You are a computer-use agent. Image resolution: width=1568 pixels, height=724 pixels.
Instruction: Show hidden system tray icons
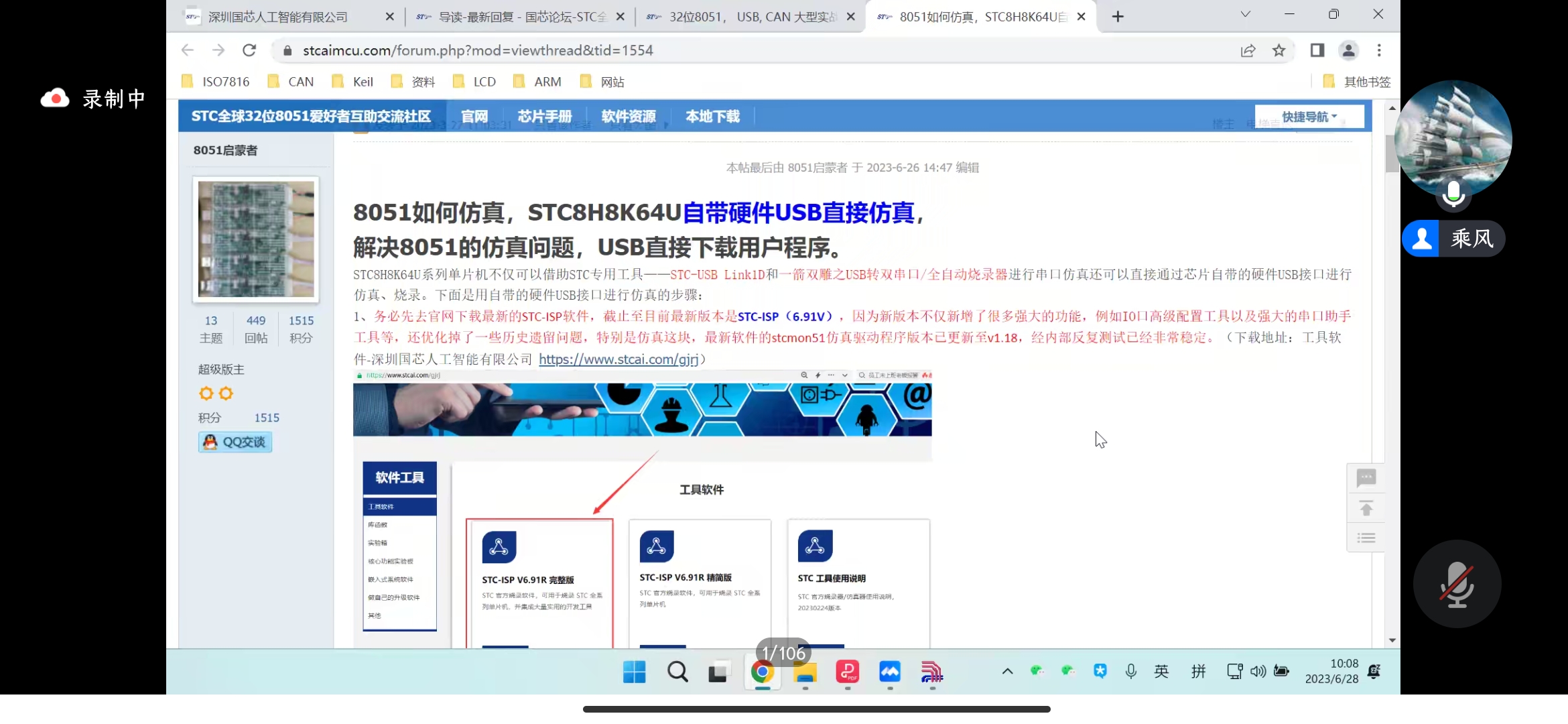(x=1007, y=672)
